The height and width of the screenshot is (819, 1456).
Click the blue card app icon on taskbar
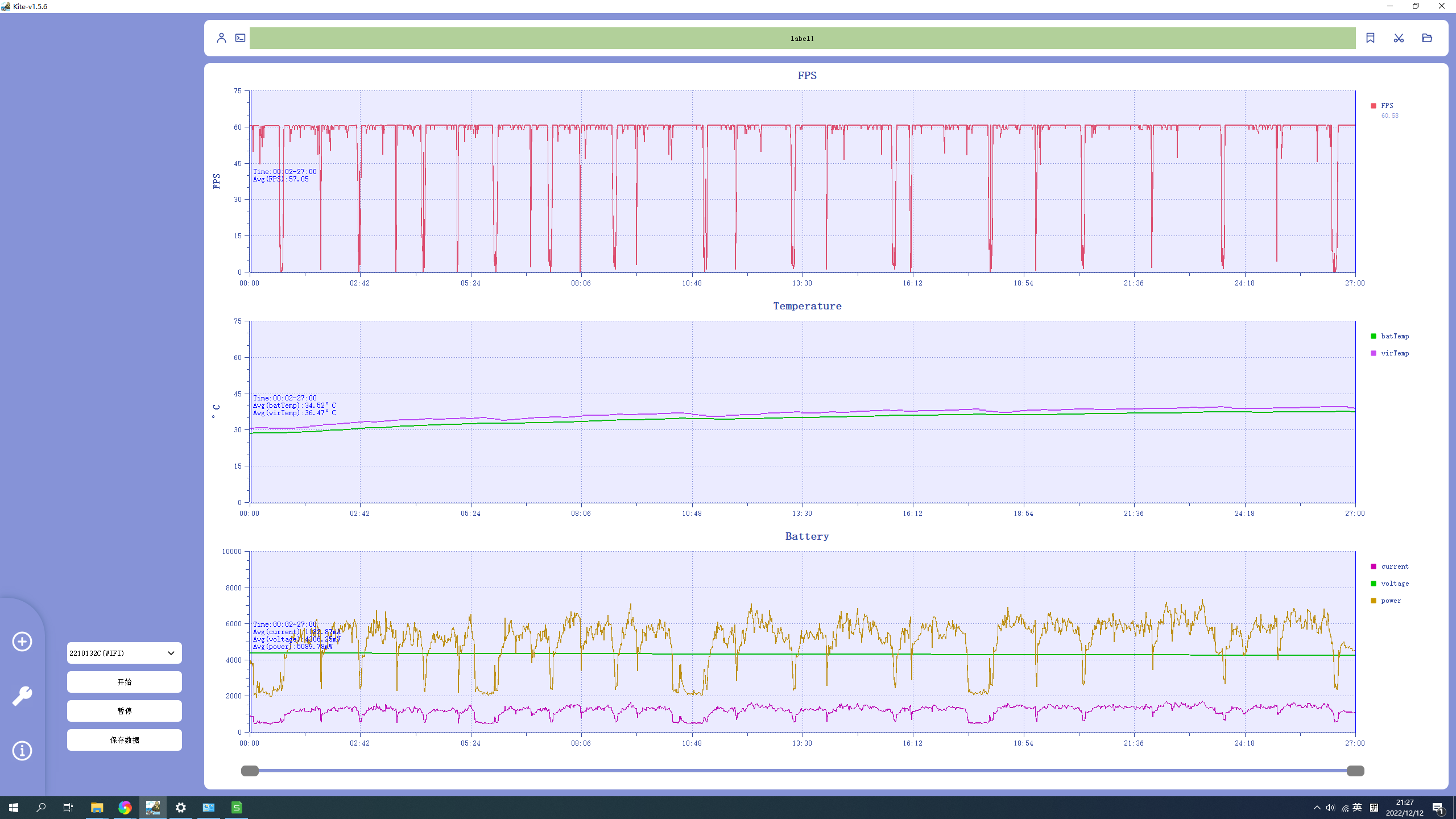pos(209,808)
